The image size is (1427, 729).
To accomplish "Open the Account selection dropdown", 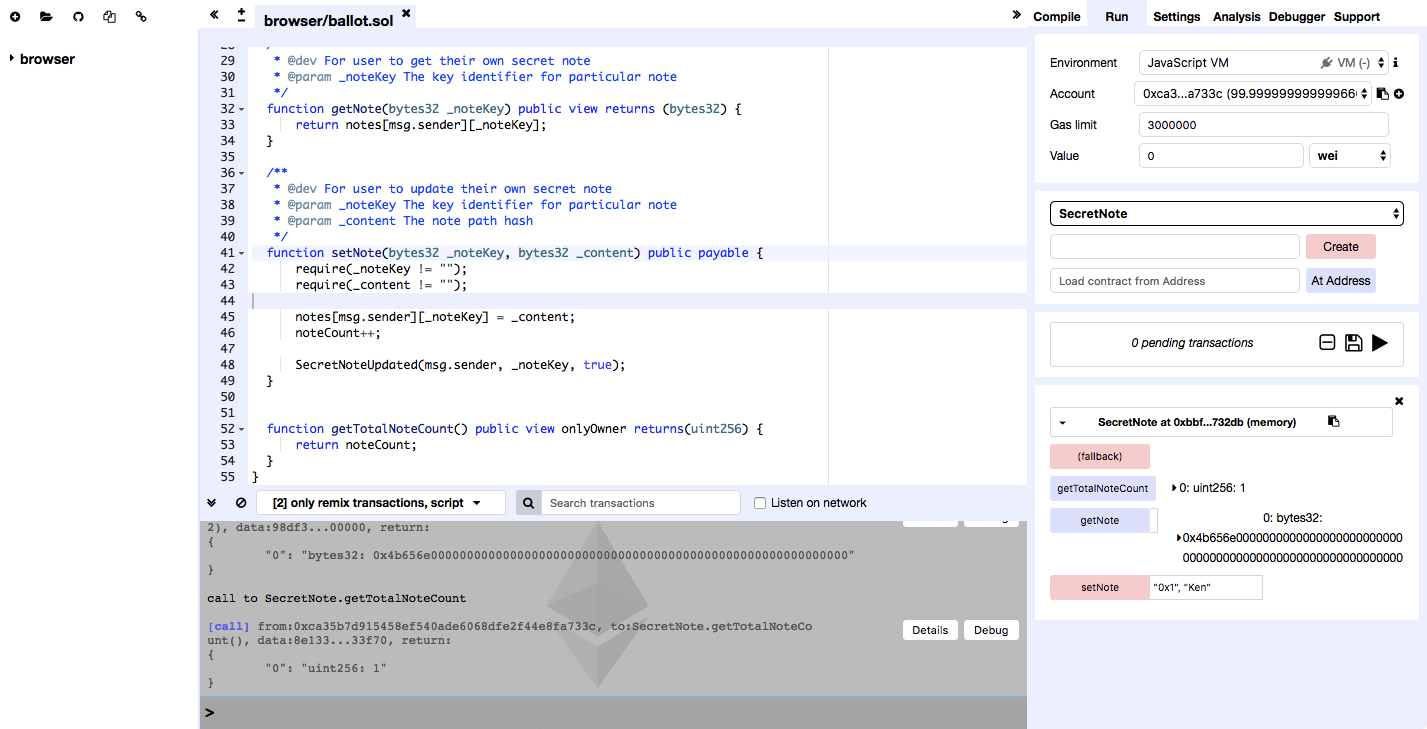I will [x=1255, y=94].
